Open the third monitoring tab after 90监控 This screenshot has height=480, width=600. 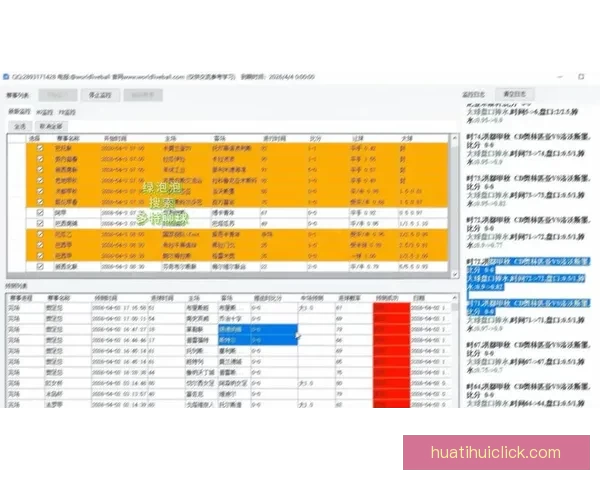coord(67,113)
